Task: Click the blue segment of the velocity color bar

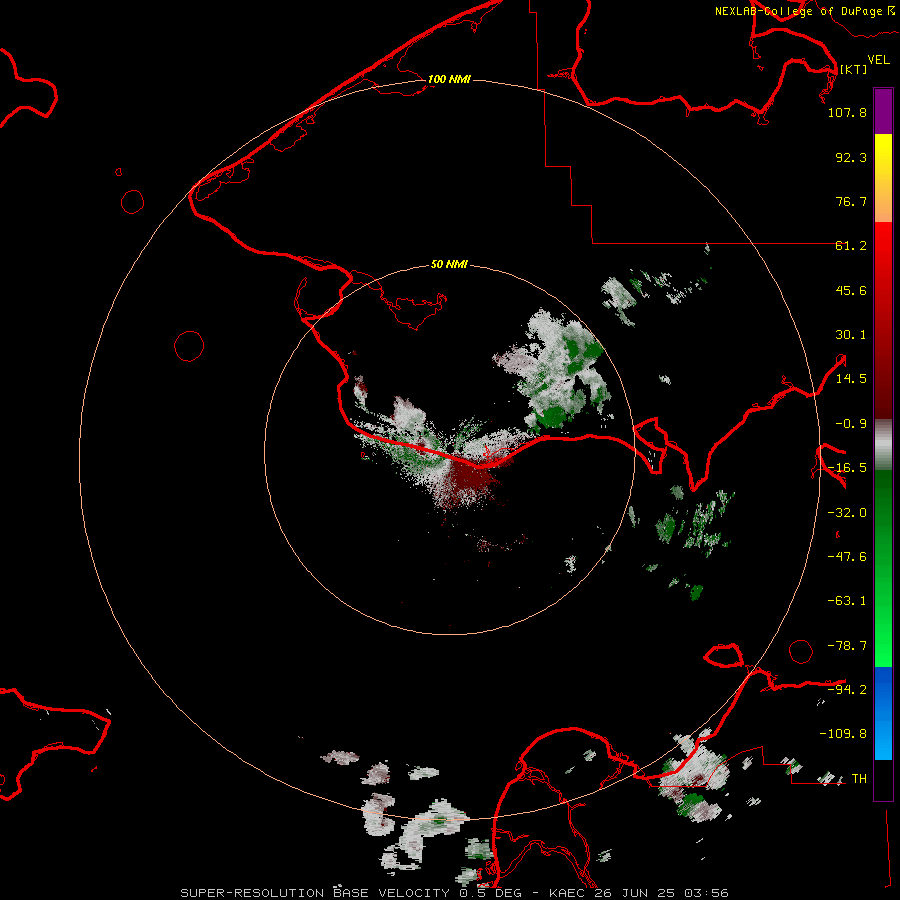Action: click(883, 713)
